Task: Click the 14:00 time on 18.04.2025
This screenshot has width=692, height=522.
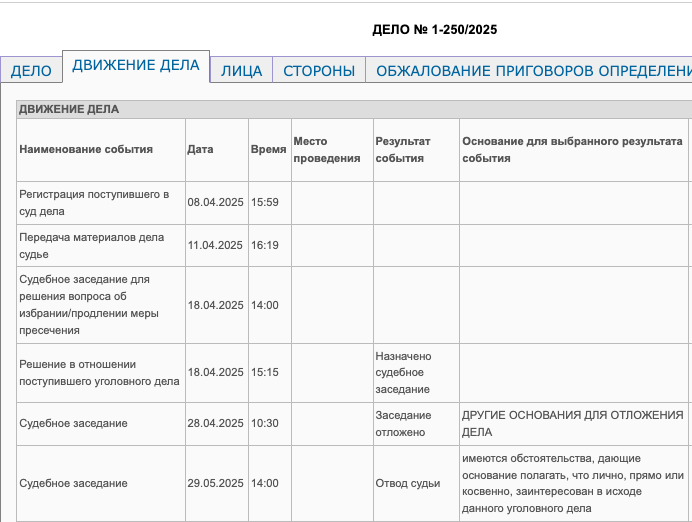Action: (265, 305)
